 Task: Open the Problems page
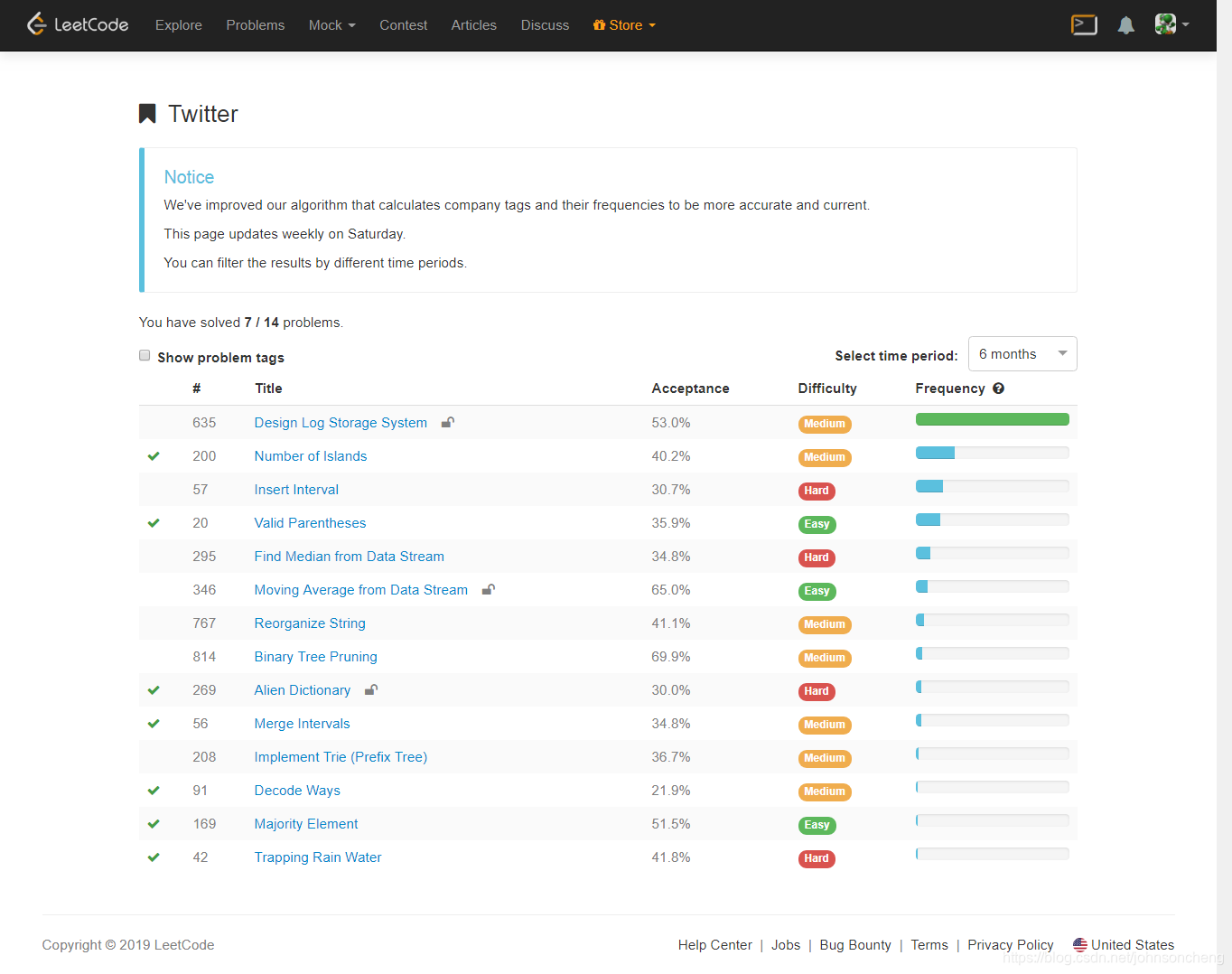click(x=256, y=25)
